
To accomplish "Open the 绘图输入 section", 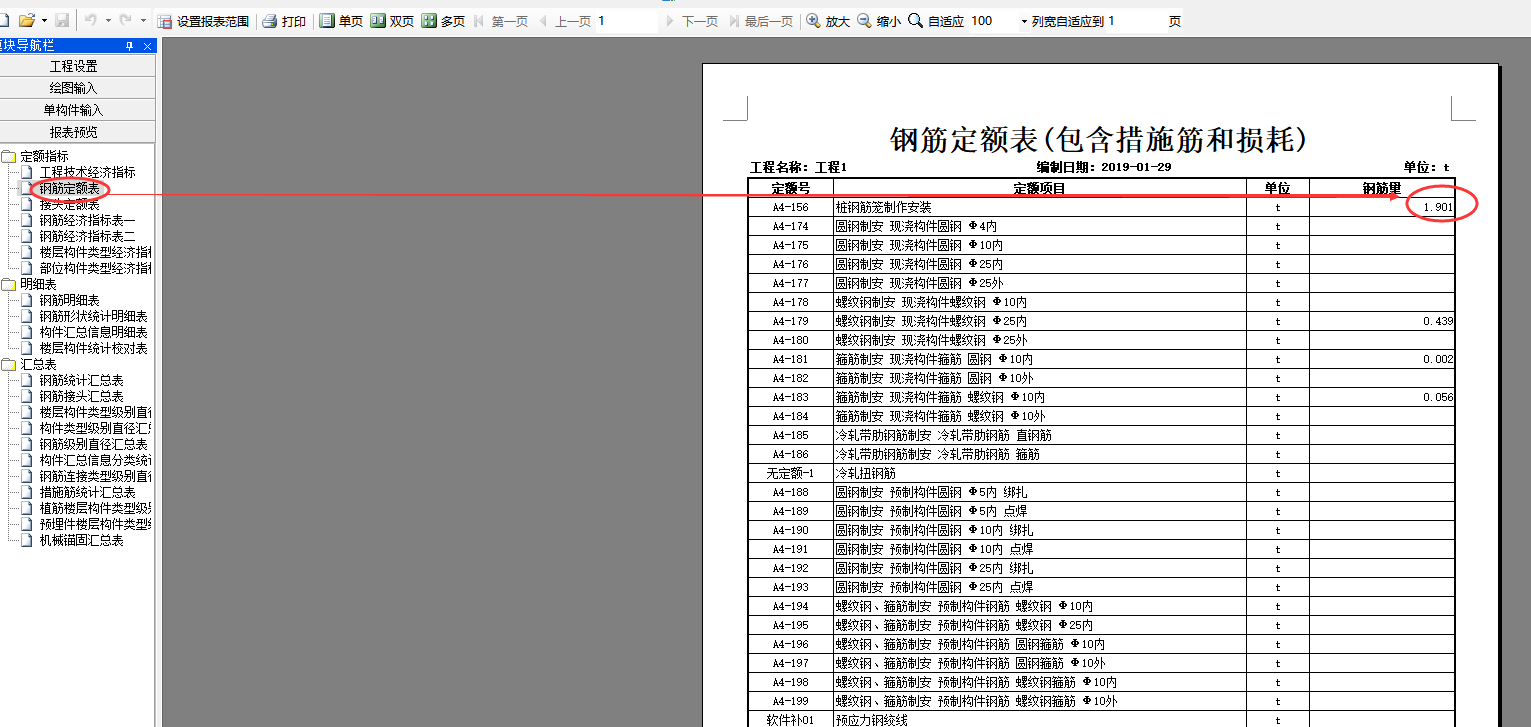I will pyautogui.click(x=77, y=88).
